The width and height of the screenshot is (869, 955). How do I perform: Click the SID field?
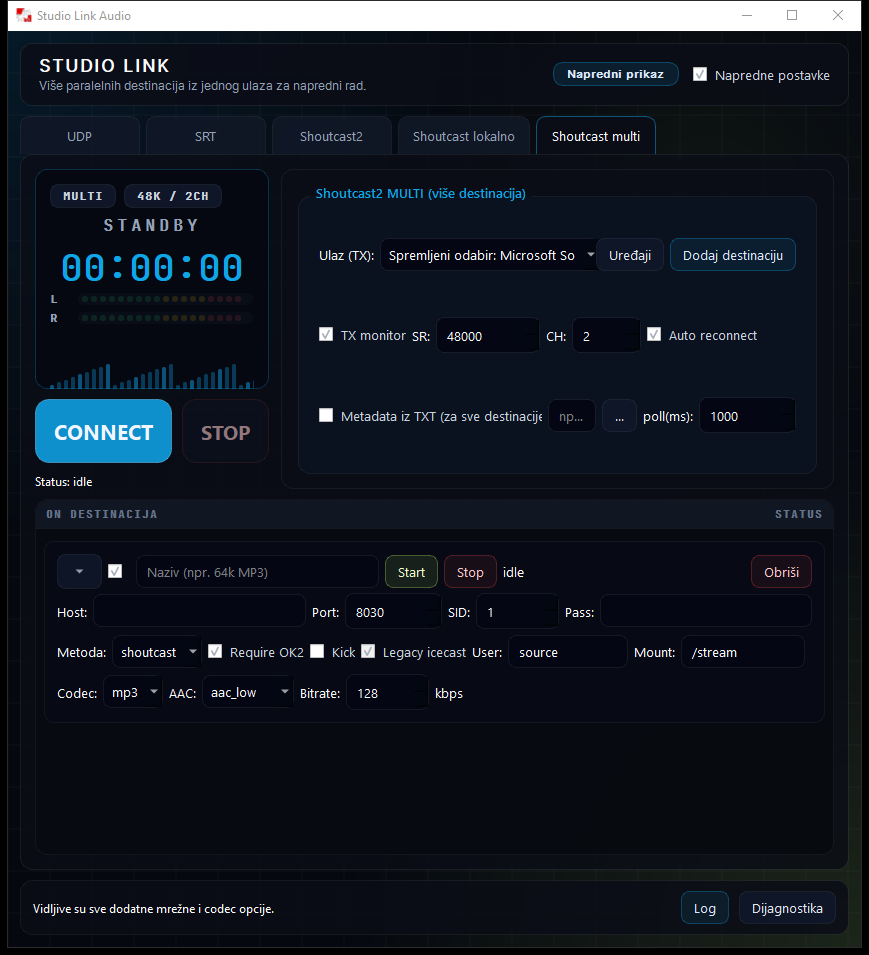point(517,611)
